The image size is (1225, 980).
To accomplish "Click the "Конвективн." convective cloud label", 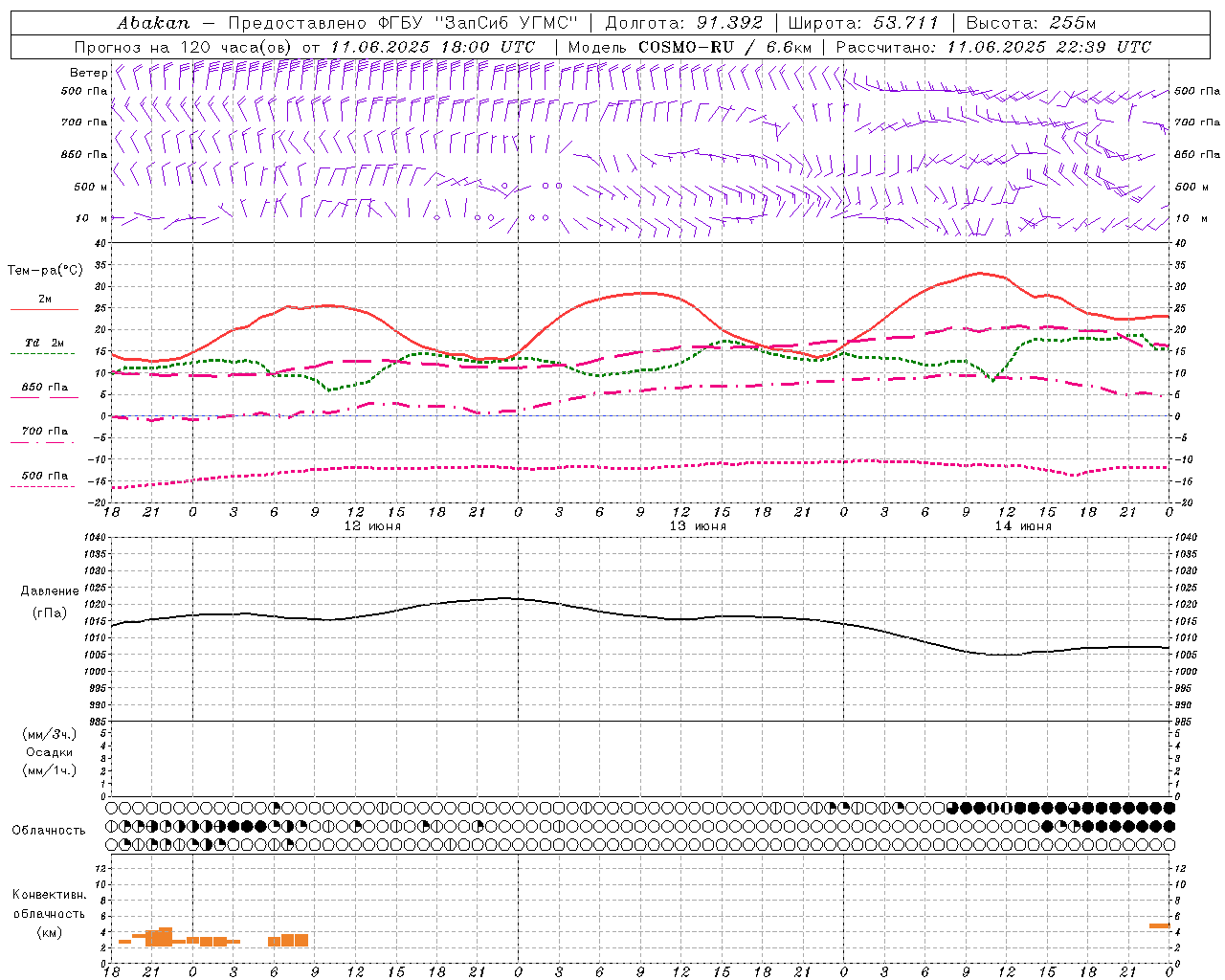I will coord(50,895).
